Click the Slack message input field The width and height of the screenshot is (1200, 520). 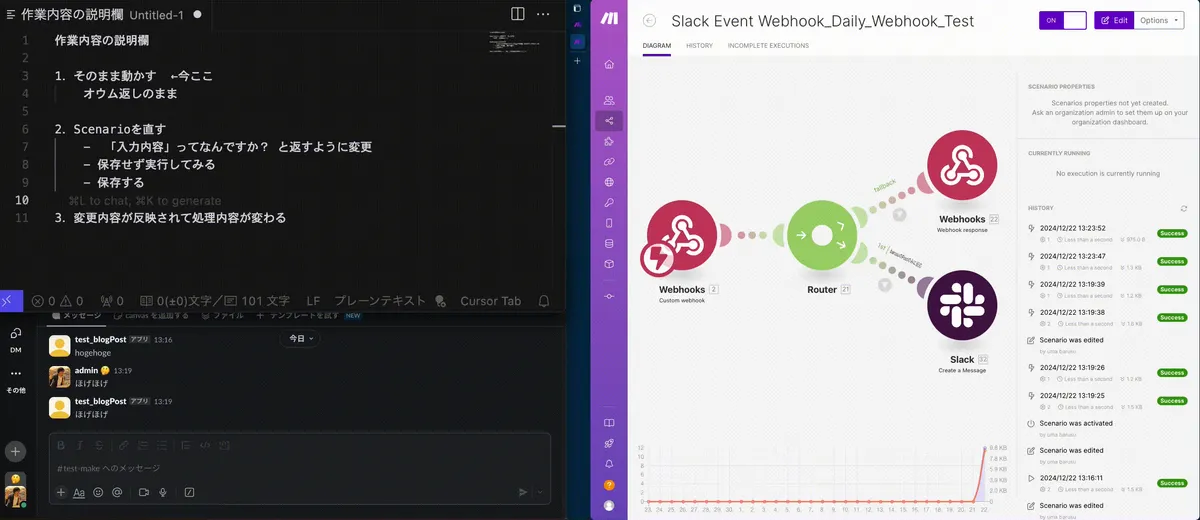[299, 468]
